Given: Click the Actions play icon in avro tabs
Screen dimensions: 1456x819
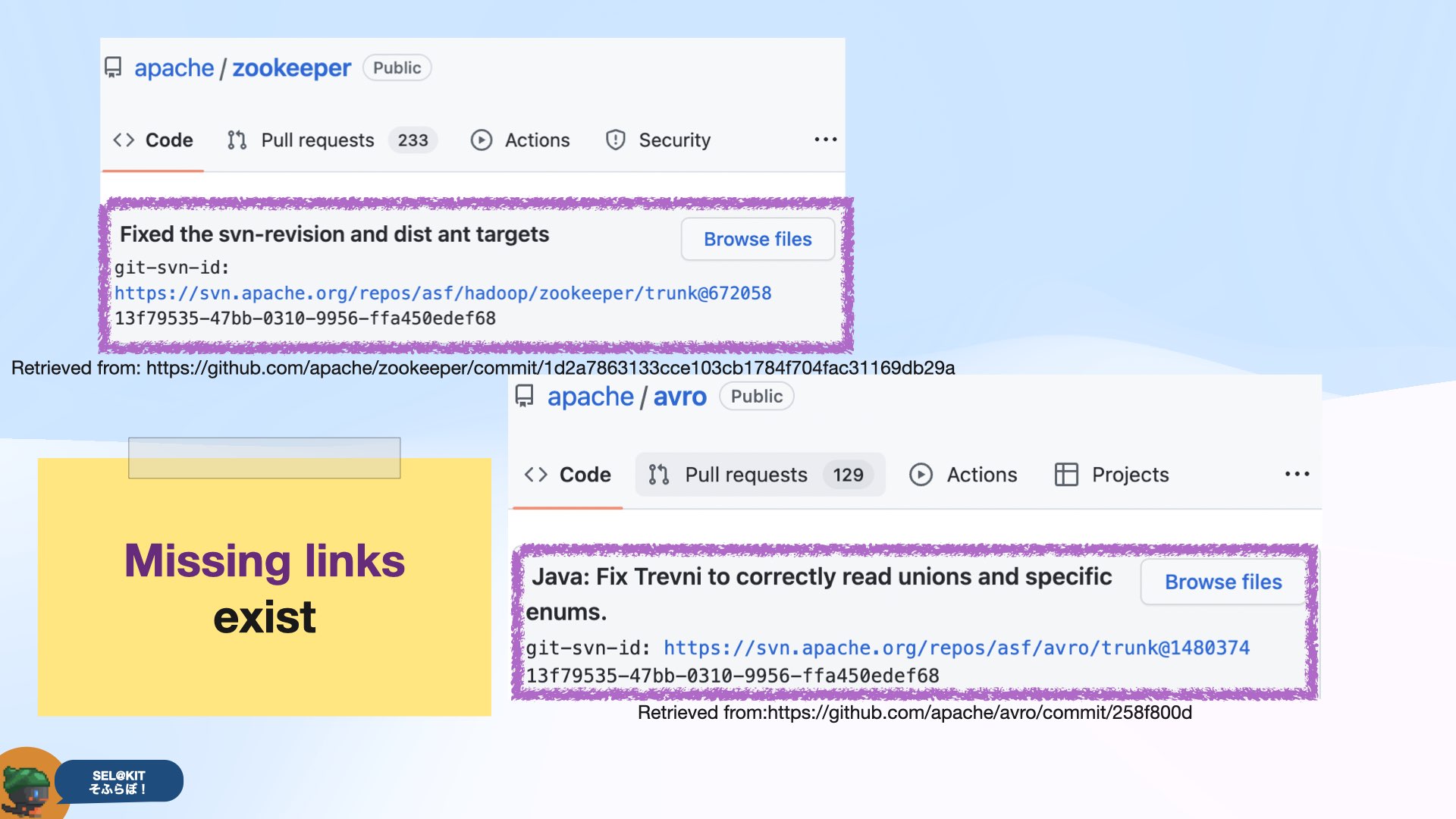Looking at the screenshot, I should pyautogui.click(x=921, y=475).
